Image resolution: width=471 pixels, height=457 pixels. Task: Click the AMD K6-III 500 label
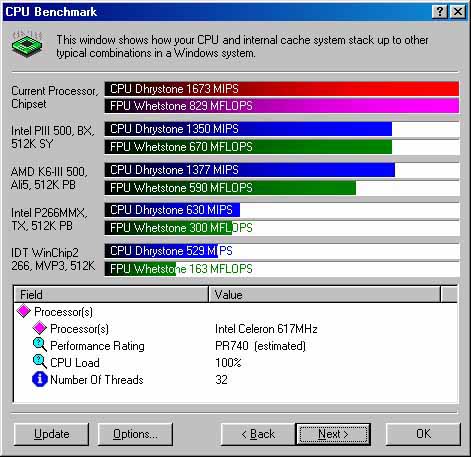tap(49, 178)
